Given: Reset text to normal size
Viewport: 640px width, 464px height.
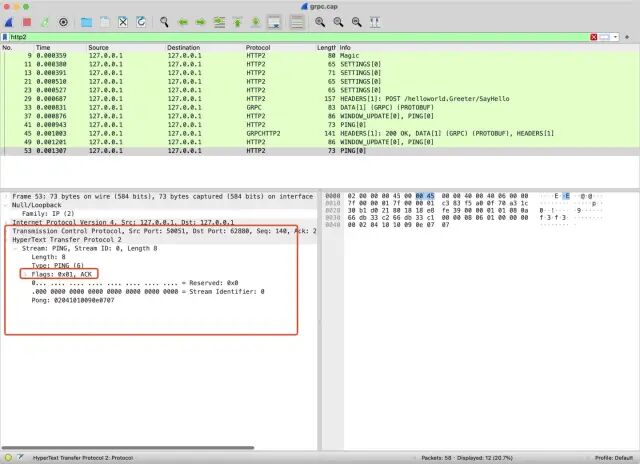Looking at the screenshot, I should click(357, 22).
